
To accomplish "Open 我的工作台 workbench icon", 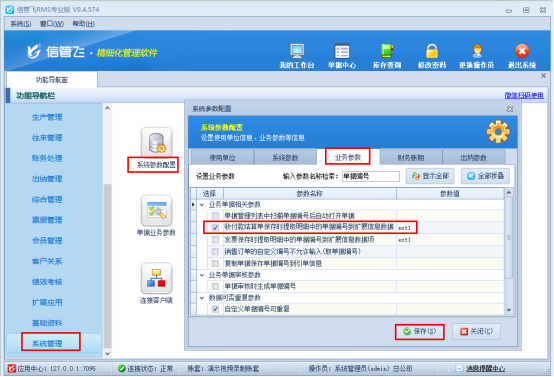I will coord(297,51).
